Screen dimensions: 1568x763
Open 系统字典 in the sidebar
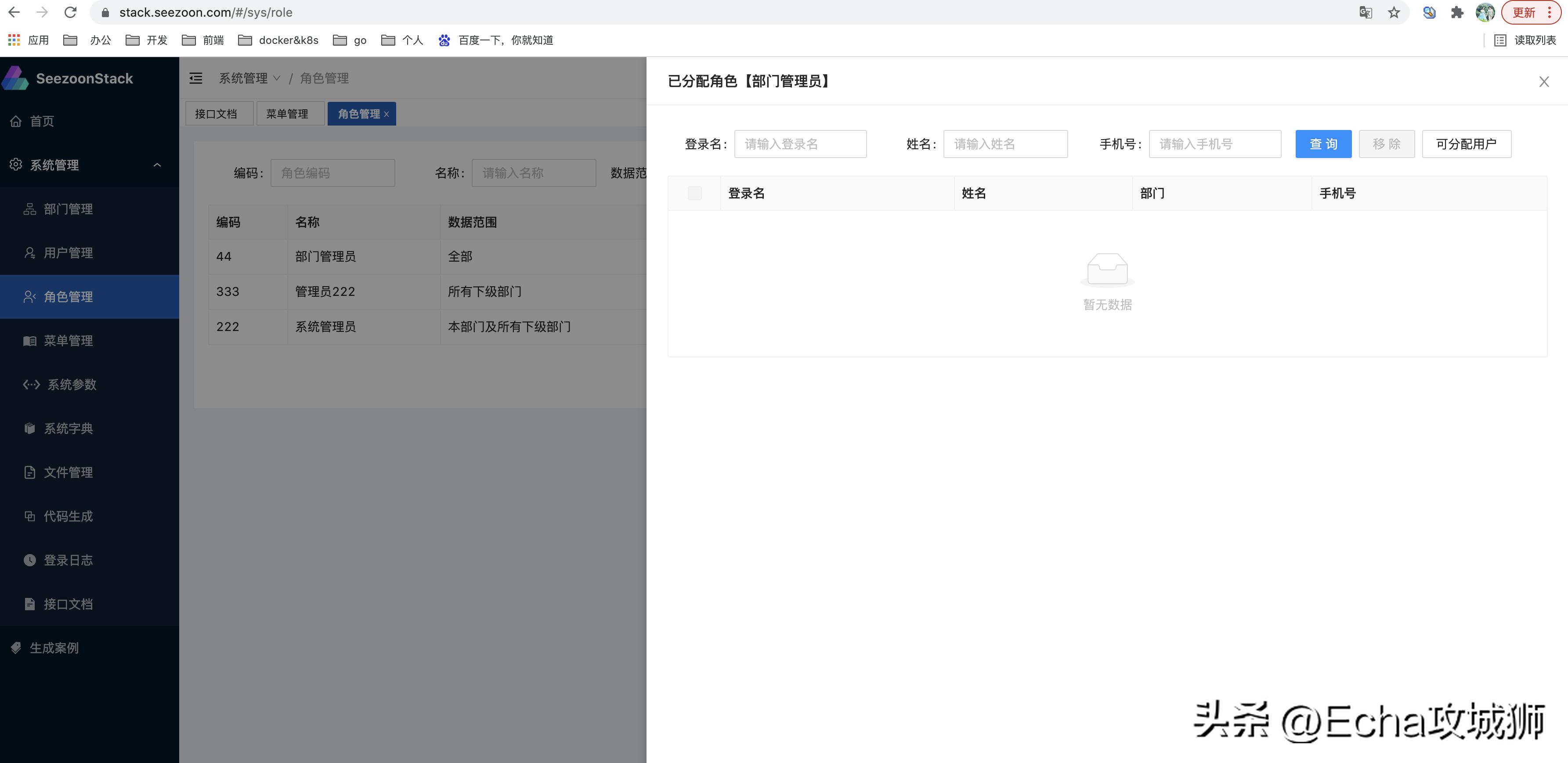tap(90, 428)
